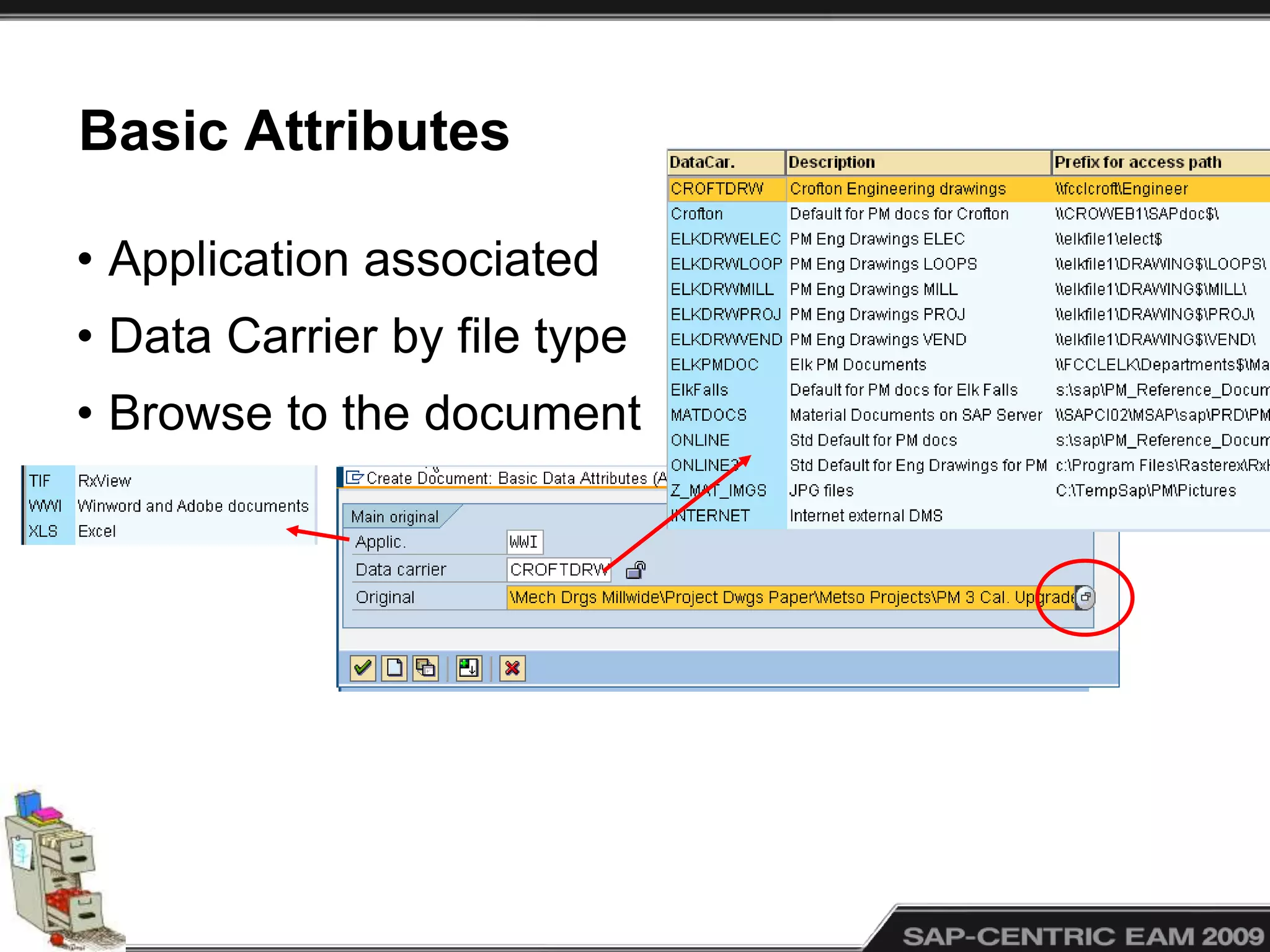Click the blank page new document icon
This screenshot has height=952, width=1270.
[x=394, y=668]
